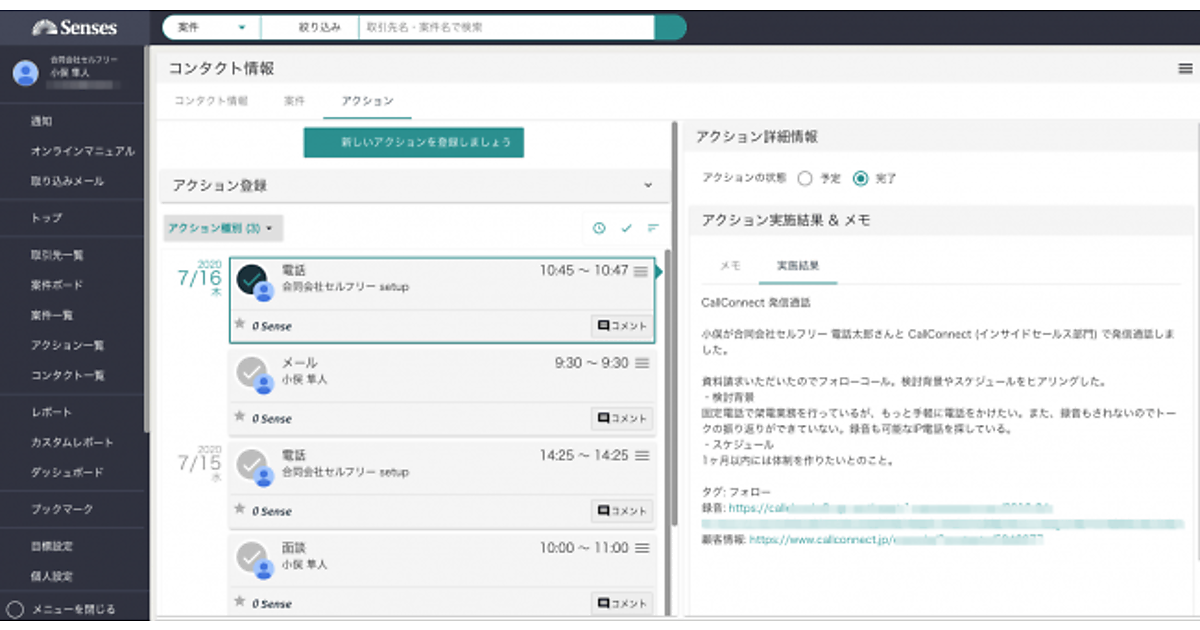1200x630 pixels.
Task: Select the 予定 radio button
Action: [x=805, y=179]
